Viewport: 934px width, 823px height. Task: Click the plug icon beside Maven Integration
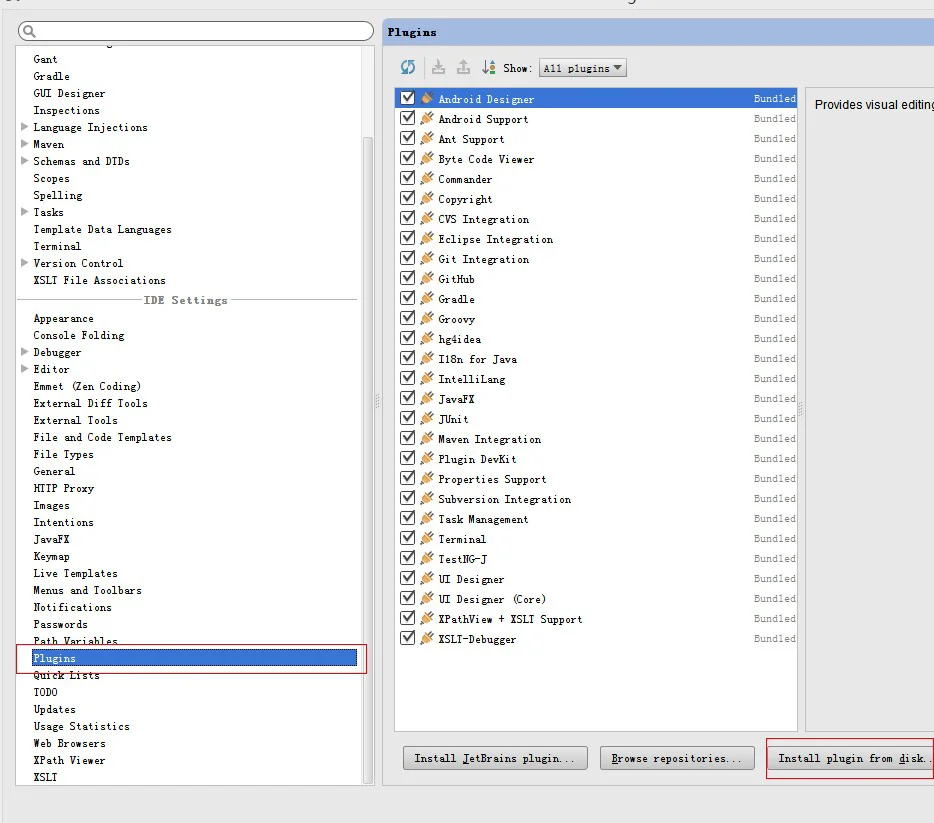click(x=427, y=439)
